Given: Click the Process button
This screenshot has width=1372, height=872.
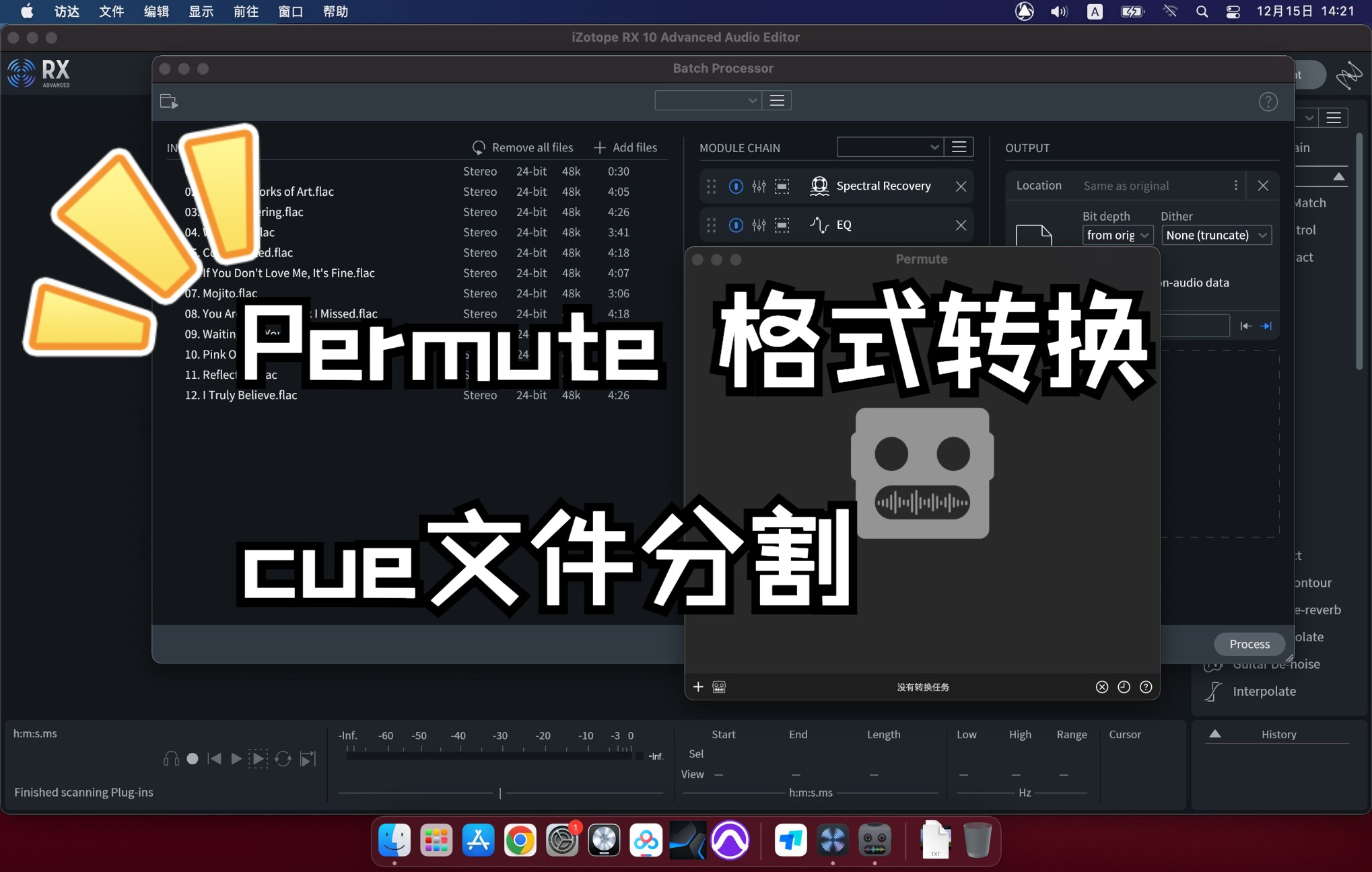Looking at the screenshot, I should tap(1249, 644).
